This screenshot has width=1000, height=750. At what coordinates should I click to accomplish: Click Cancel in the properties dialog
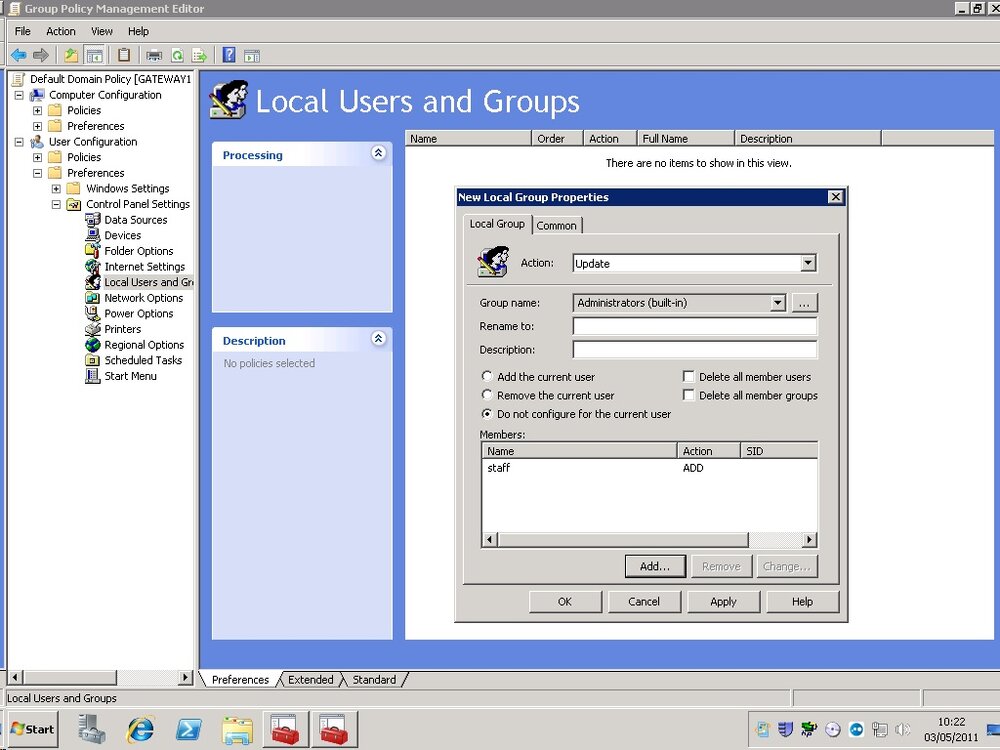point(644,601)
